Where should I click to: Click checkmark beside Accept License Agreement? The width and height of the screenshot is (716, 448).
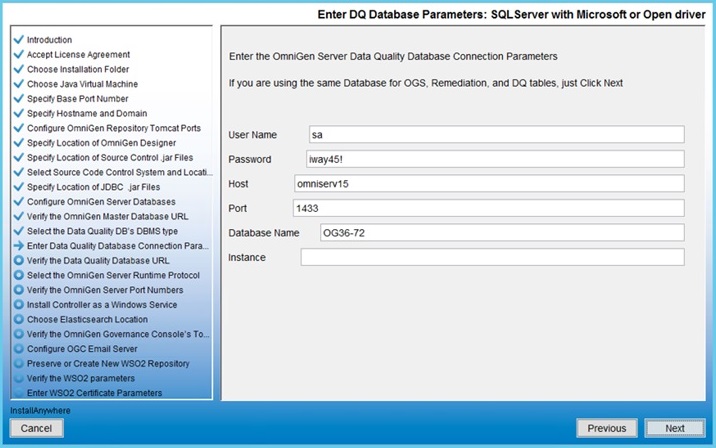(19, 54)
